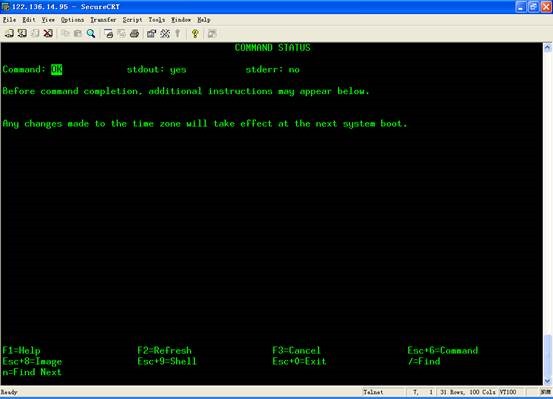Open the Options menu
Viewport: 553px width, 399px height.
click(72, 20)
